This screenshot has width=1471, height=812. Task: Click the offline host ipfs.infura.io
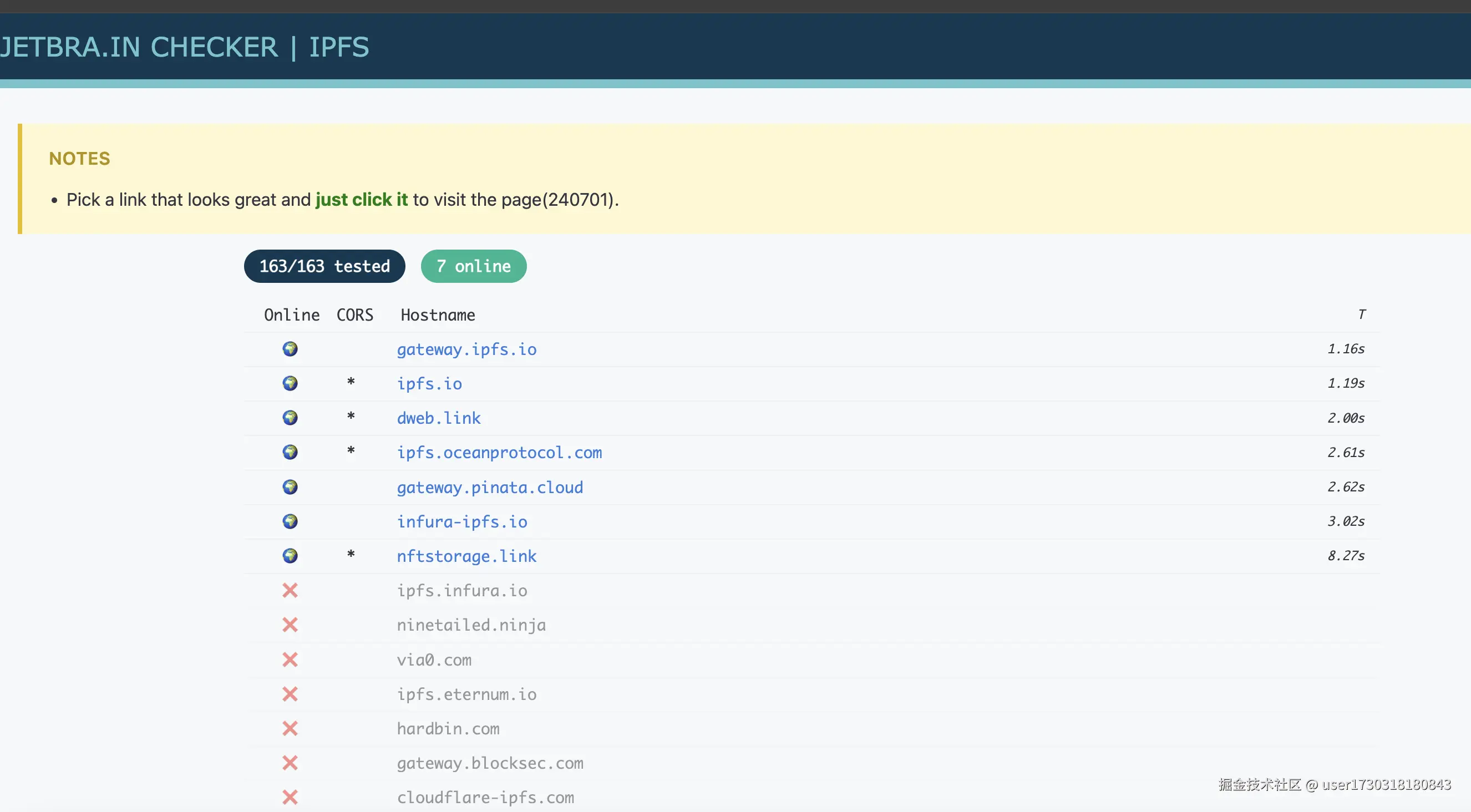tap(462, 591)
